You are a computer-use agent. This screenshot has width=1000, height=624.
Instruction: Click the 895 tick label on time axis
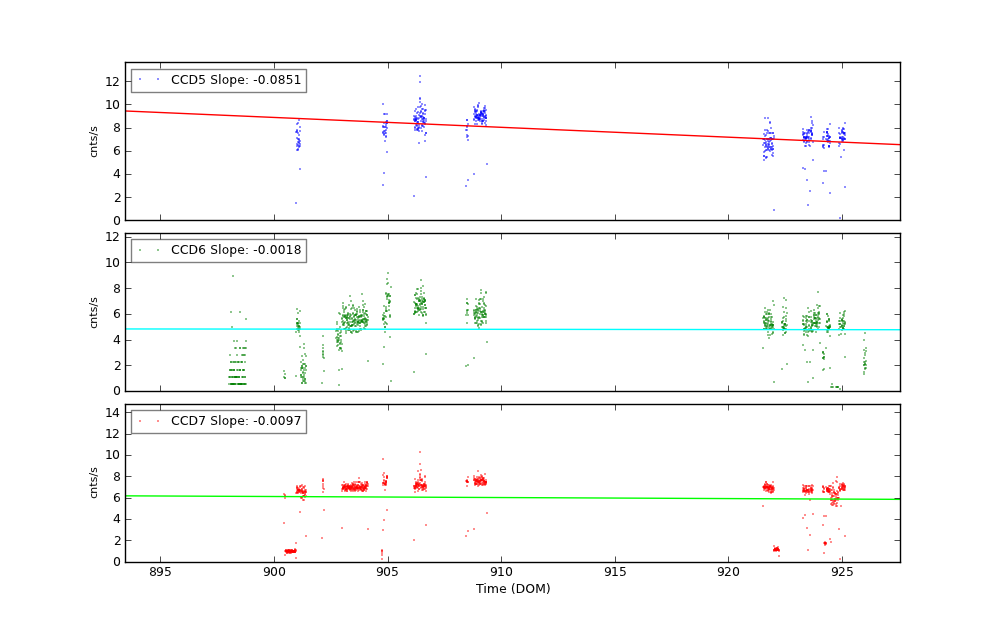pos(160,572)
